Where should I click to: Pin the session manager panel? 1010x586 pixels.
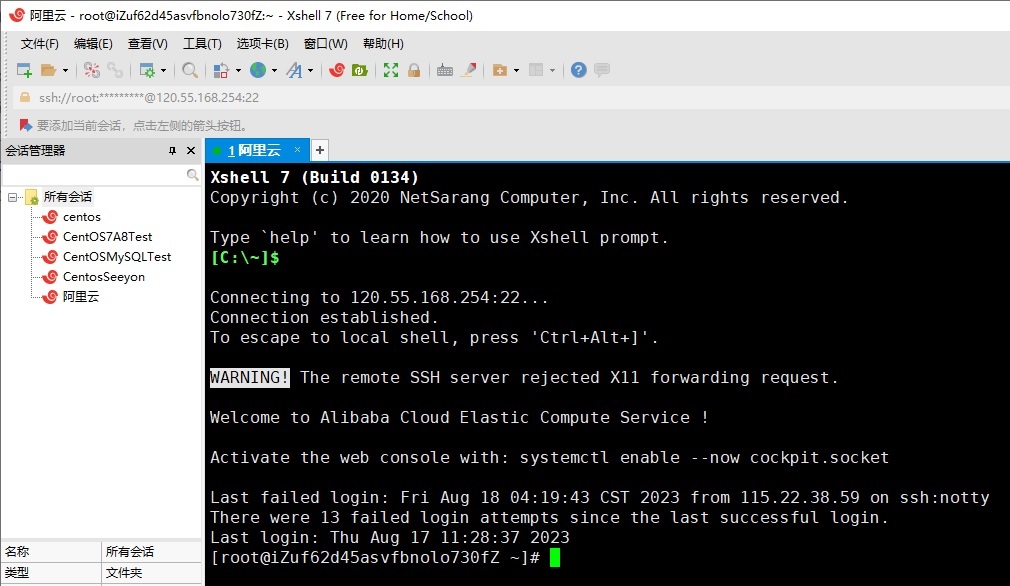point(172,151)
